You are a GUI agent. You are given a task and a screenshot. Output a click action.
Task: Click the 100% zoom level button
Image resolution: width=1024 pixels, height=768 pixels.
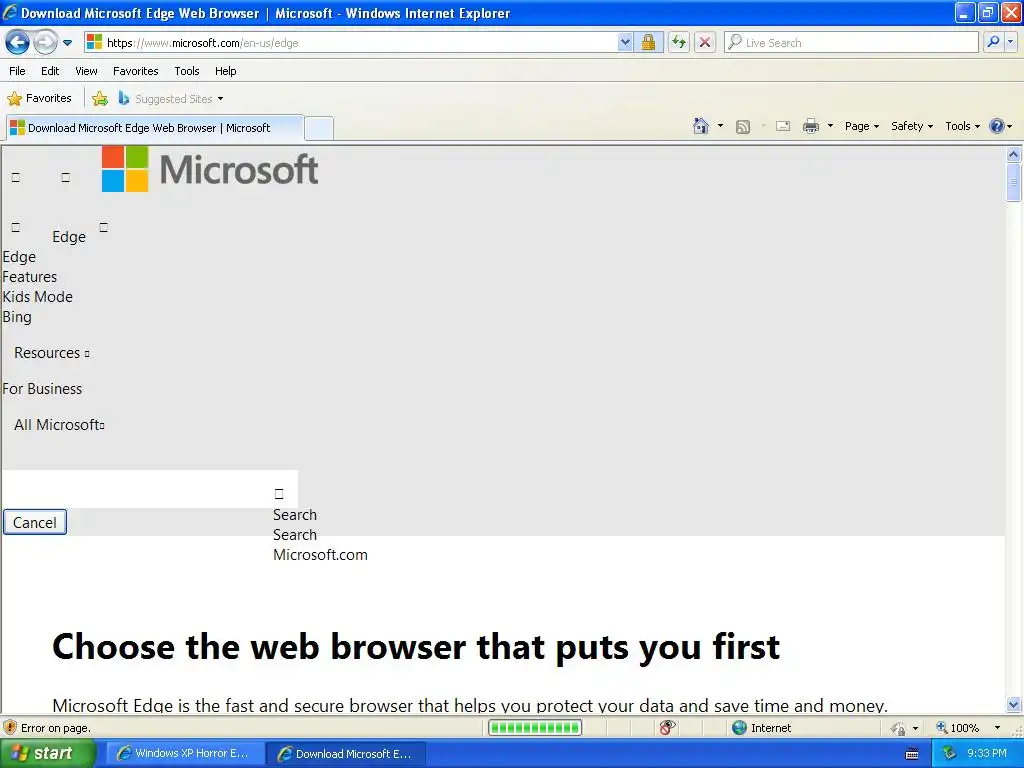pyautogui.click(x=958, y=728)
